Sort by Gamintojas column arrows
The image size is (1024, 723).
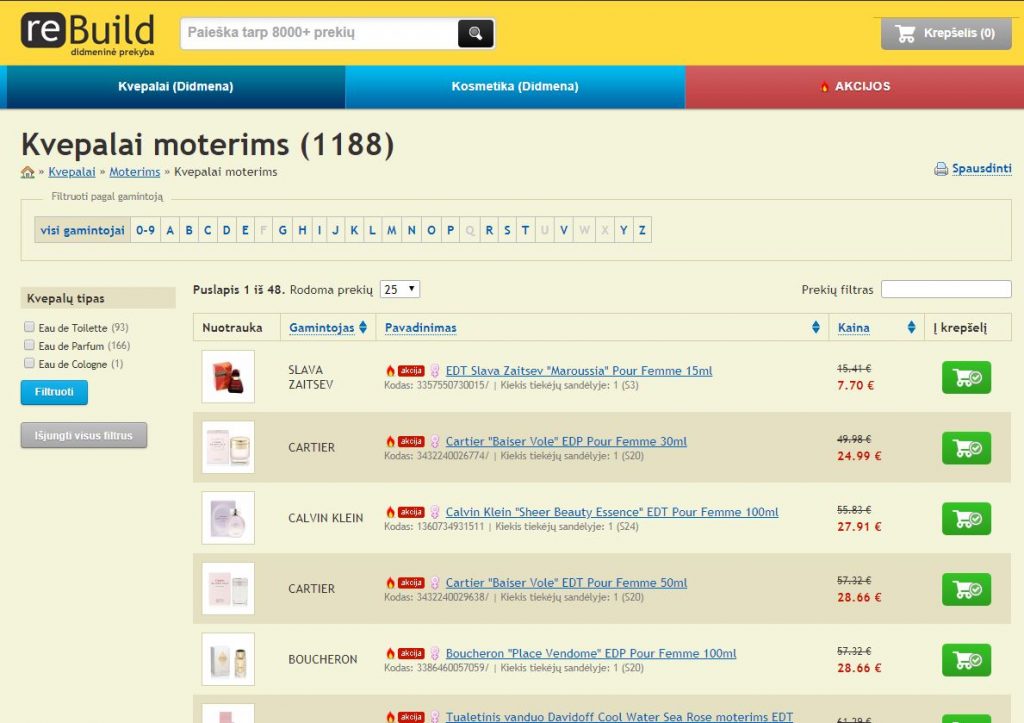[x=363, y=328]
